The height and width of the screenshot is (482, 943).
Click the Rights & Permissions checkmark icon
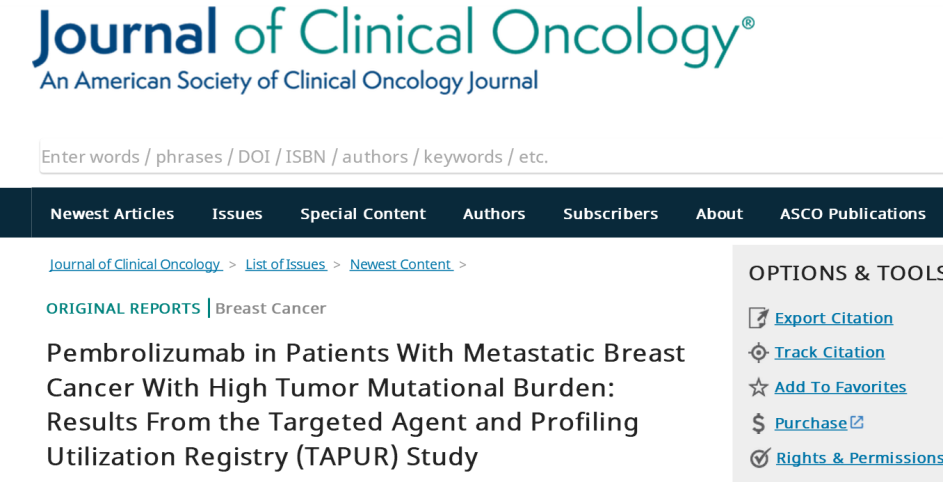(x=759, y=458)
